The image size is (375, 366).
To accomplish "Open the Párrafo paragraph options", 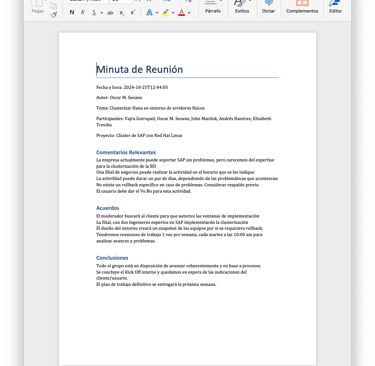I will 213,7.
